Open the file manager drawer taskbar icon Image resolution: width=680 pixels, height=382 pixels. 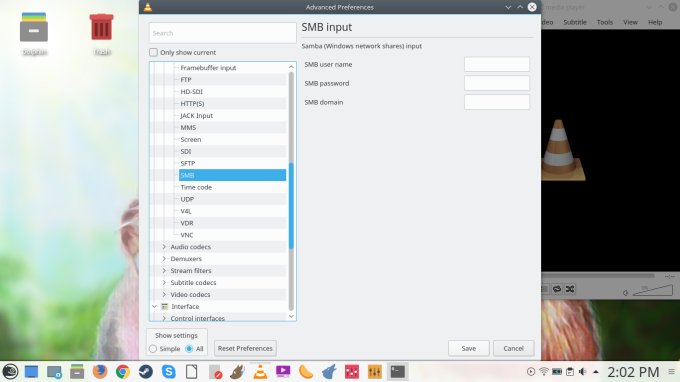click(77, 372)
